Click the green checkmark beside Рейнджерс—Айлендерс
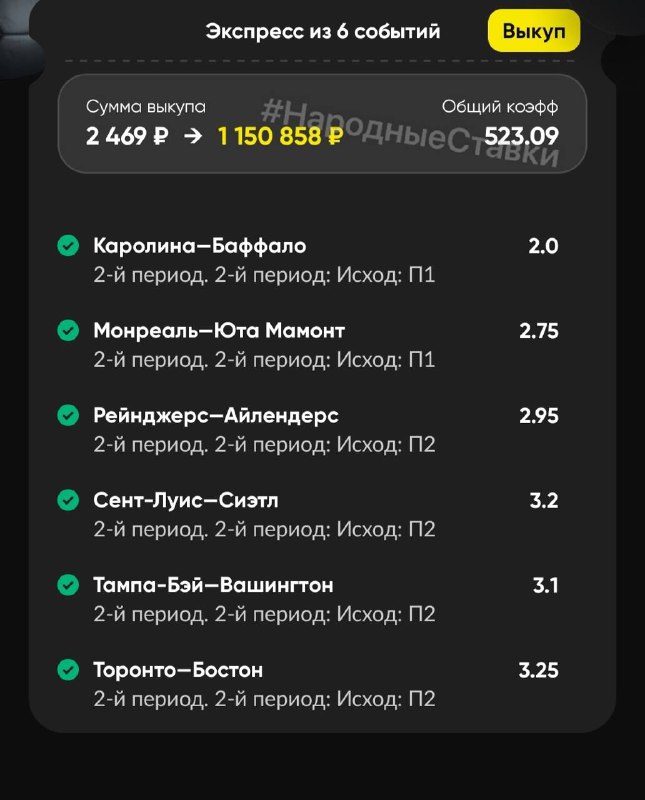 click(68, 415)
